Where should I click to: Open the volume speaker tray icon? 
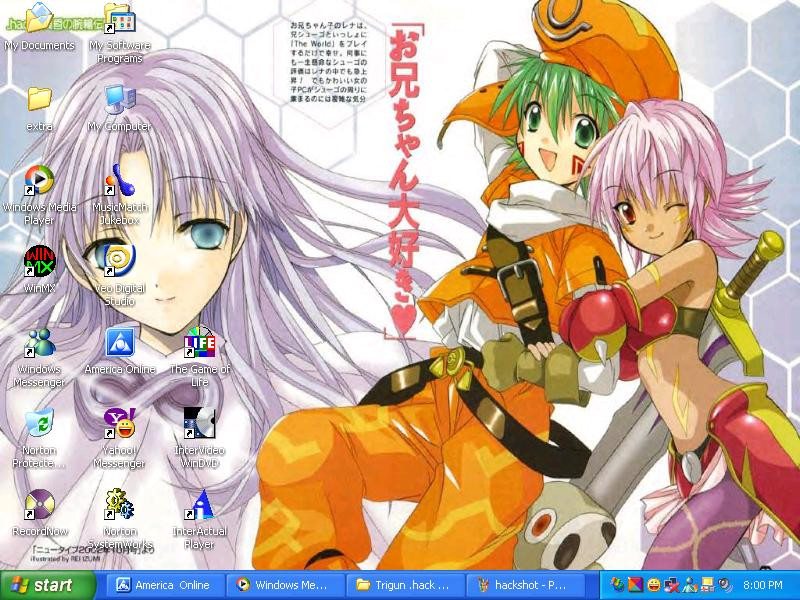(725, 585)
